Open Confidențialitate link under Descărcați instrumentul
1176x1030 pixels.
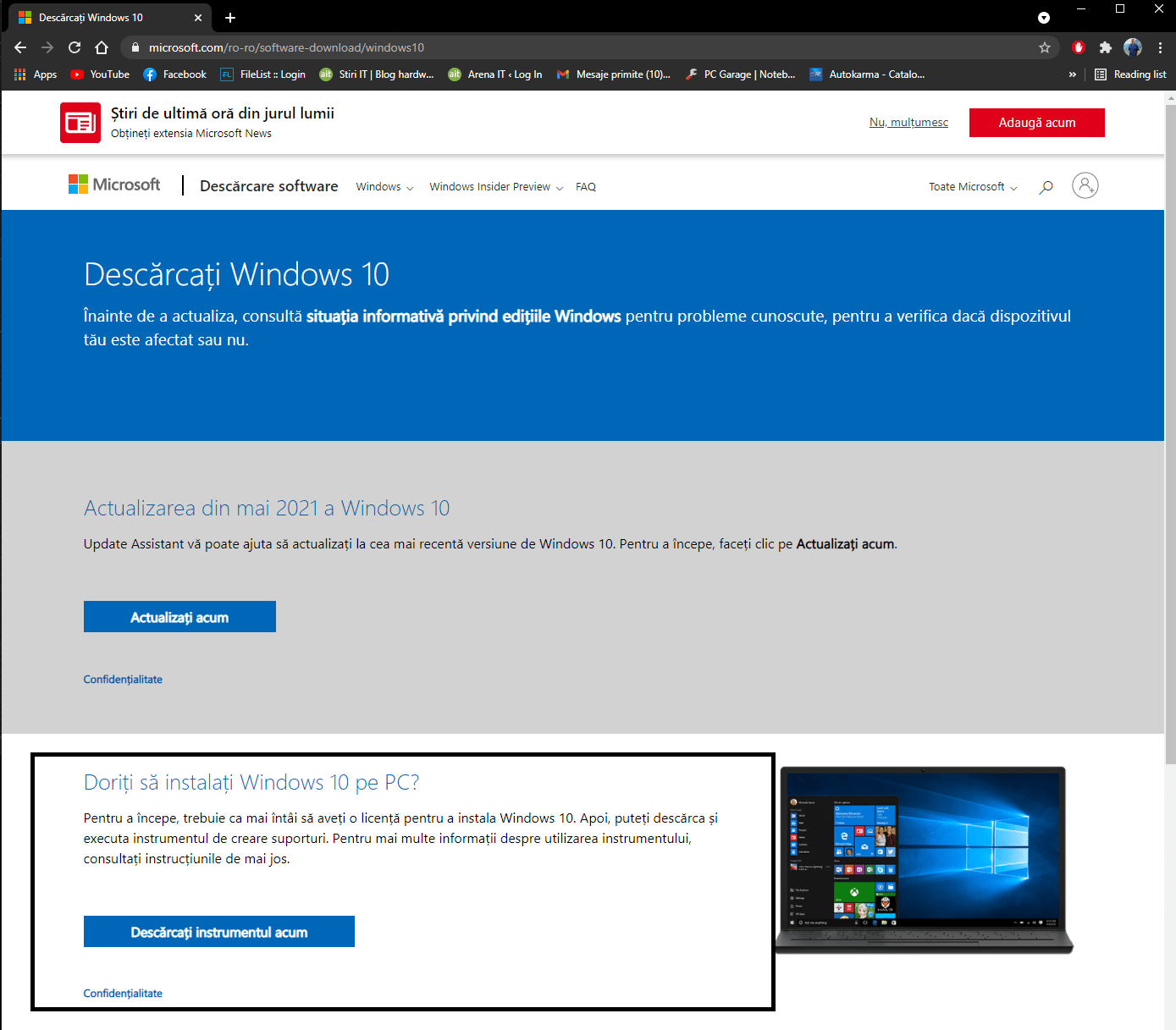[x=123, y=994]
